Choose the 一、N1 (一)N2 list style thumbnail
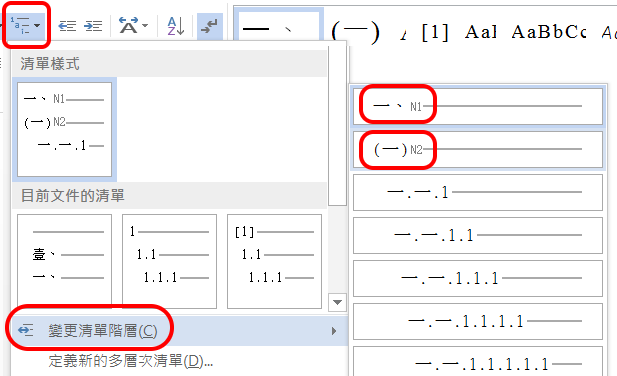This screenshot has width=617, height=376. pyautogui.click(x=65, y=129)
